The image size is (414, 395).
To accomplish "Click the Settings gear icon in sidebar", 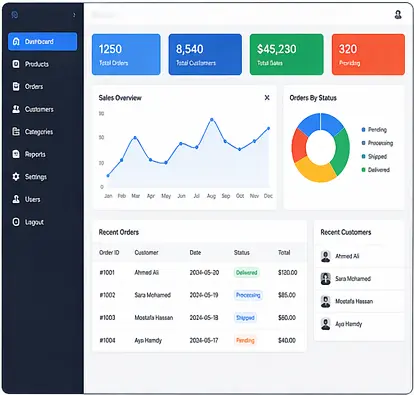I will pyautogui.click(x=16, y=177).
